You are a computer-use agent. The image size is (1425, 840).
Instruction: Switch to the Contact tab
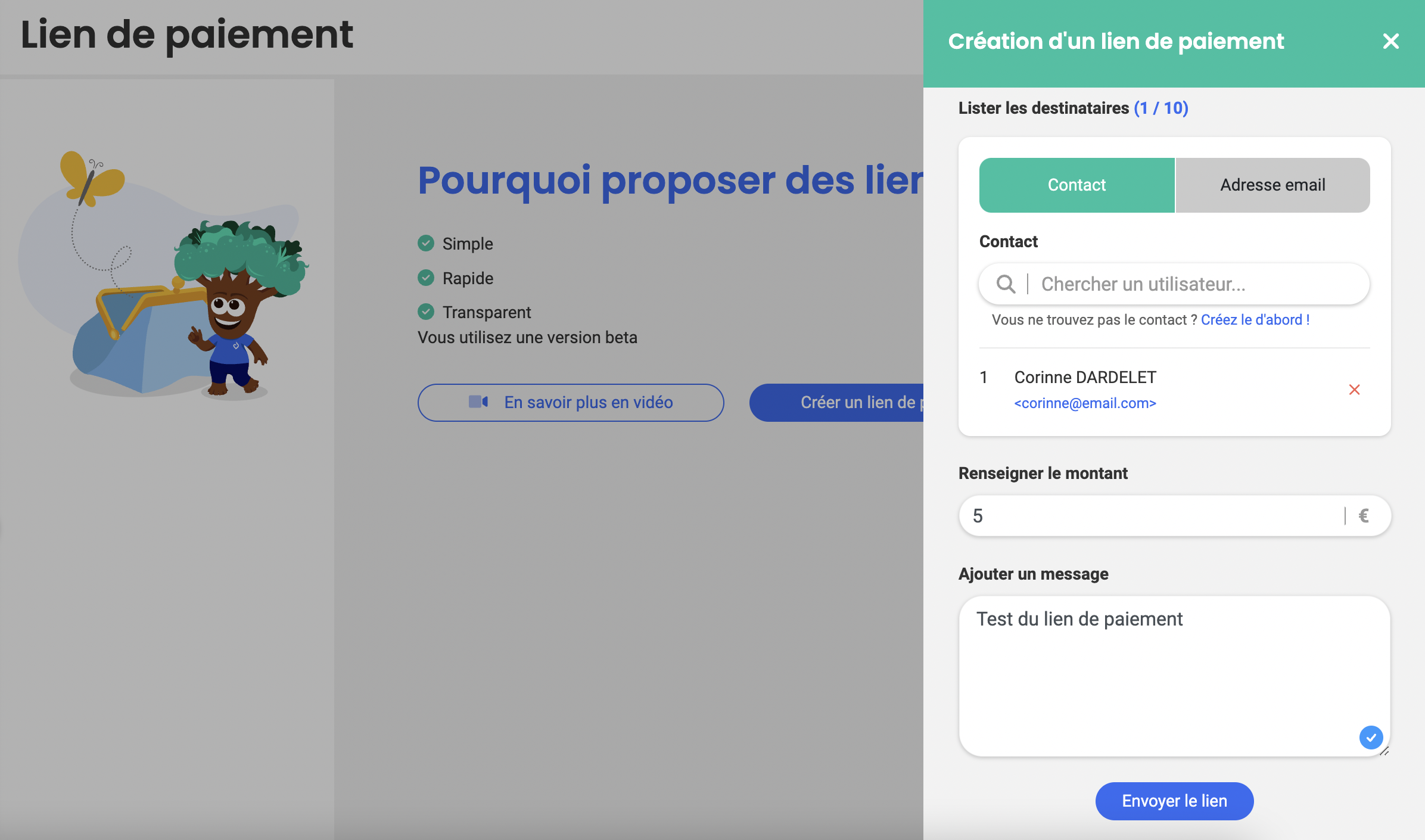tap(1076, 185)
